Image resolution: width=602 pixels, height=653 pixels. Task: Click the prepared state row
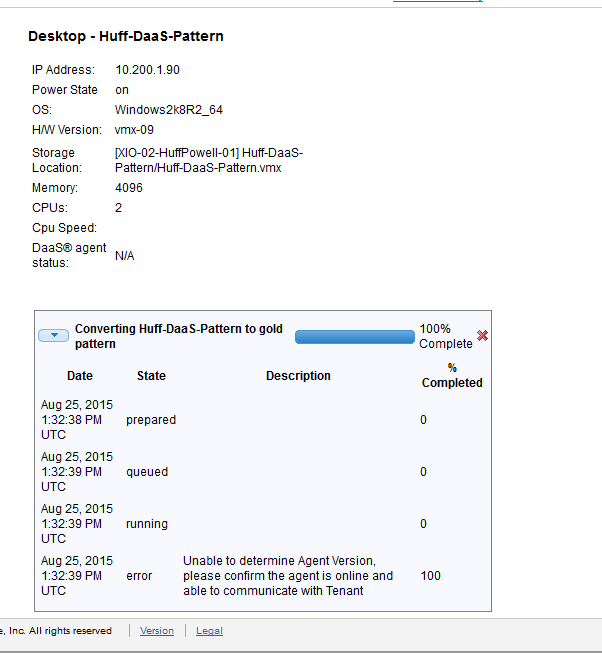point(151,420)
